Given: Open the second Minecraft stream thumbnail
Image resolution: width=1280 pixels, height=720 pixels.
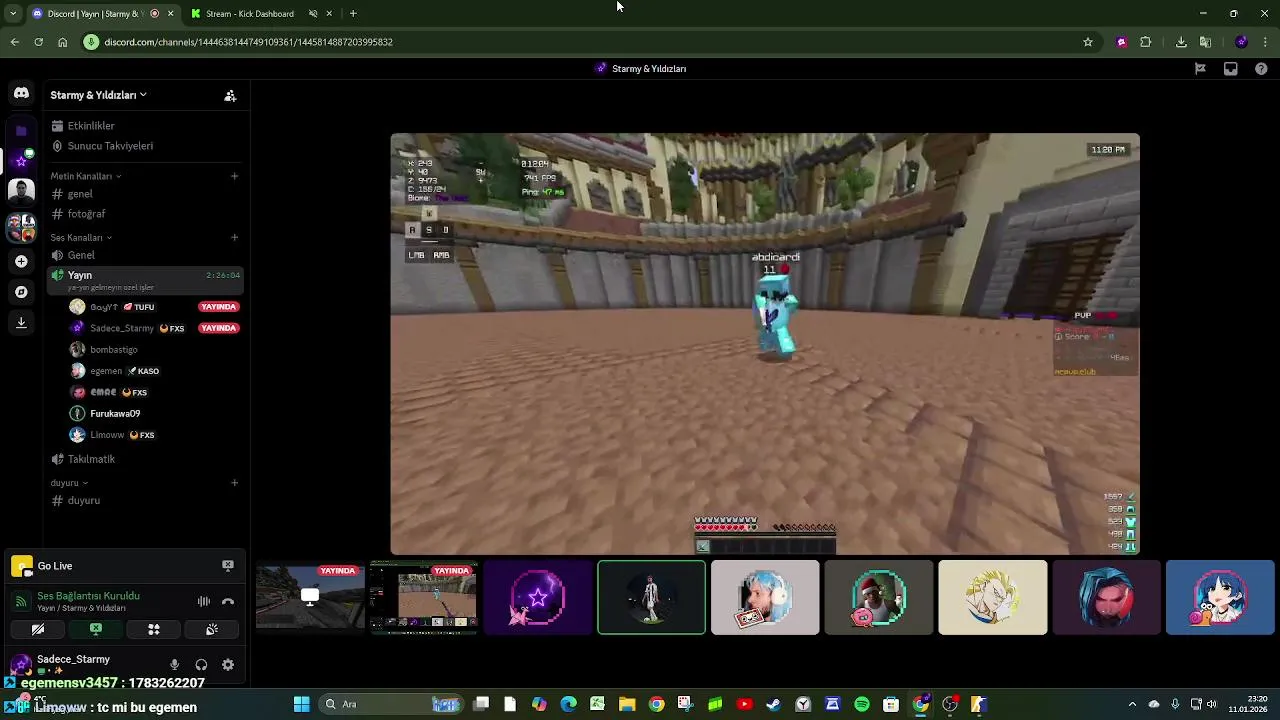Looking at the screenshot, I should (424, 598).
